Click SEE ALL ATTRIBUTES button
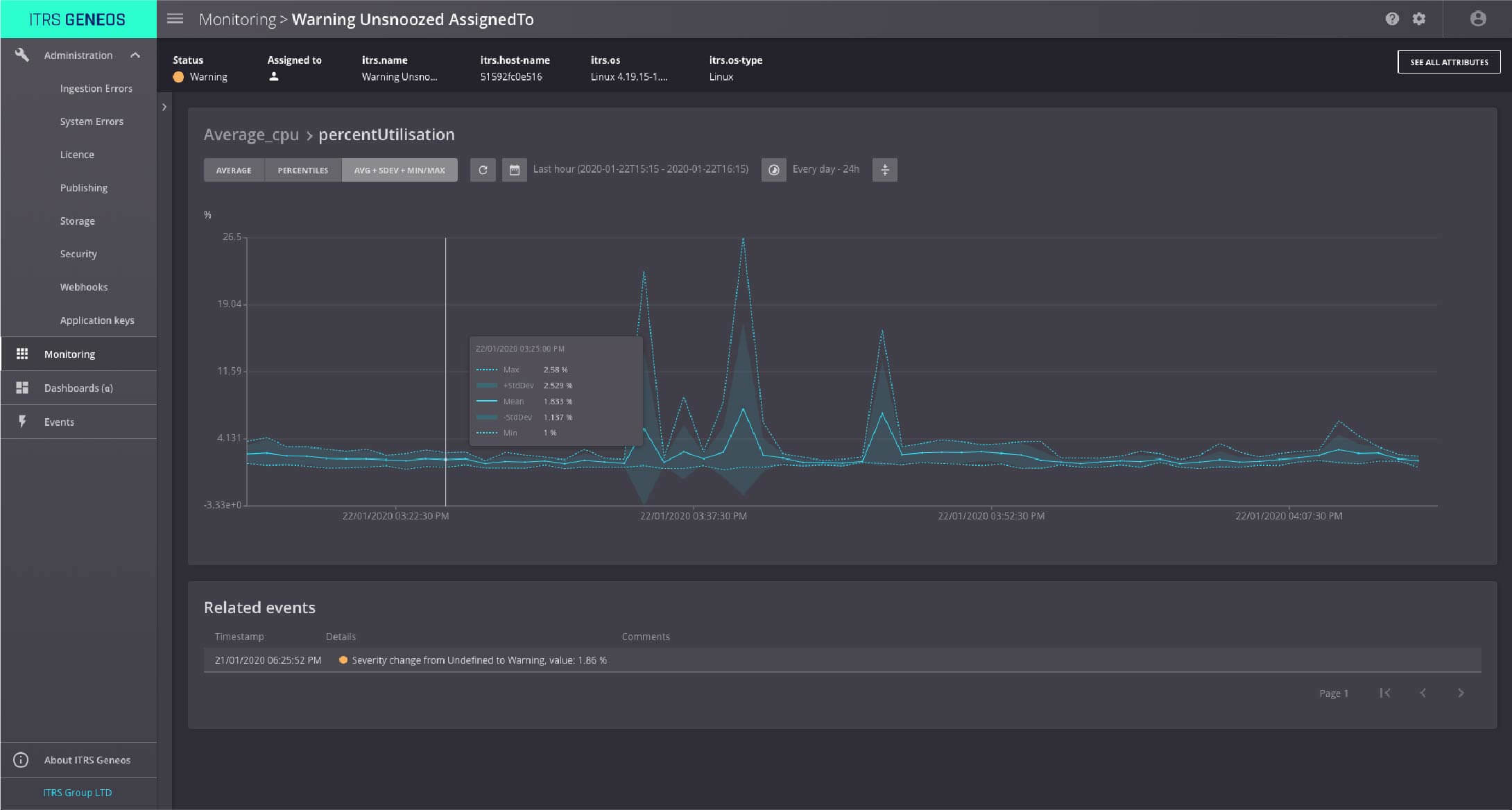The width and height of the screenshot is (1512, 810). click(x=1448, y=62)
